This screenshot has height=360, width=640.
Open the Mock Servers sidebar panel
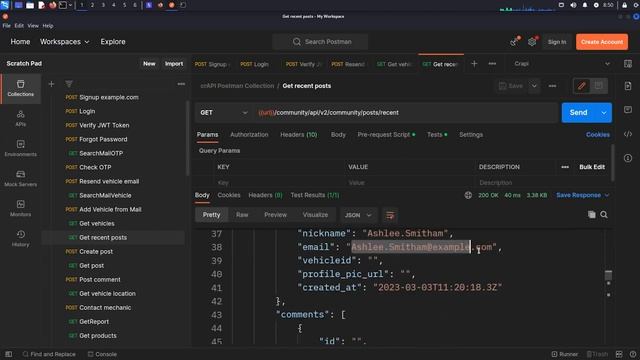[x=20, y=179]
